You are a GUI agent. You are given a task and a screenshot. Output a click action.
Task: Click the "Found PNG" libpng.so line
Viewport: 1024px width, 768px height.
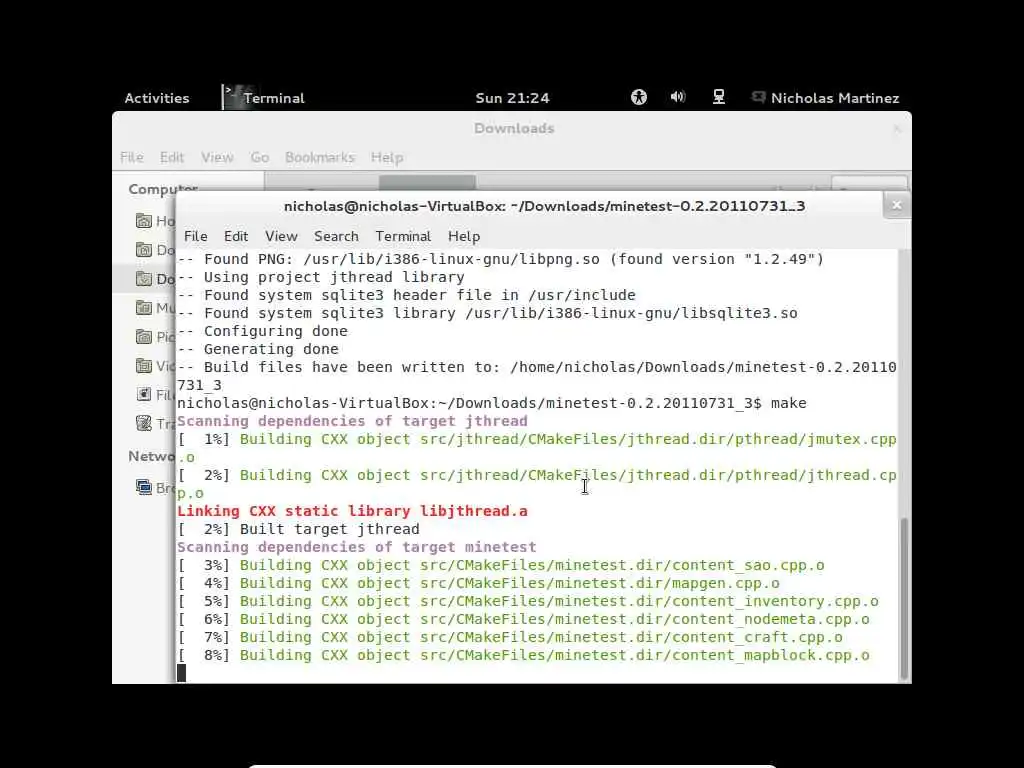tap(500, 259)
